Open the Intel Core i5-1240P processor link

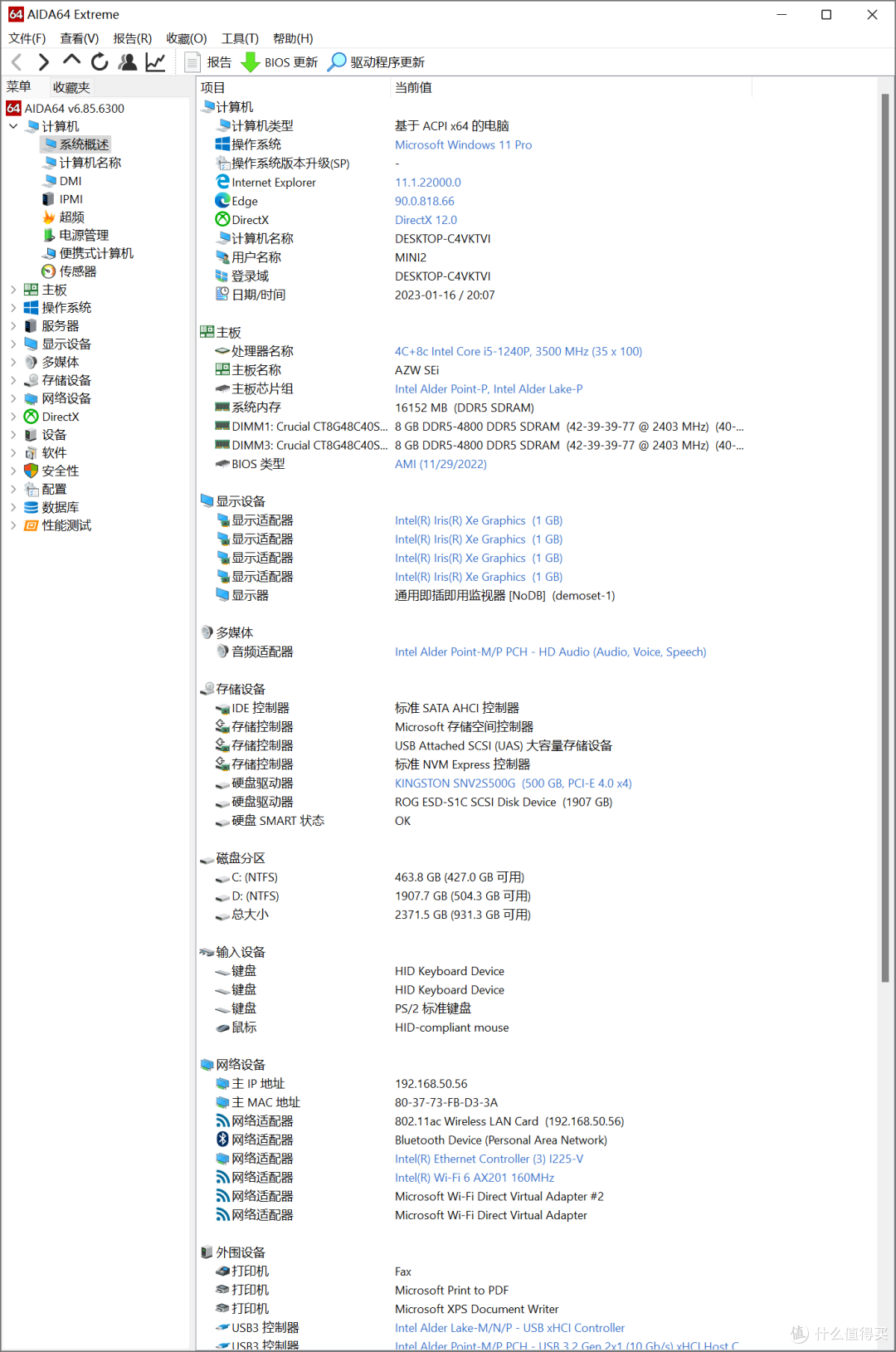pos(519,351)
